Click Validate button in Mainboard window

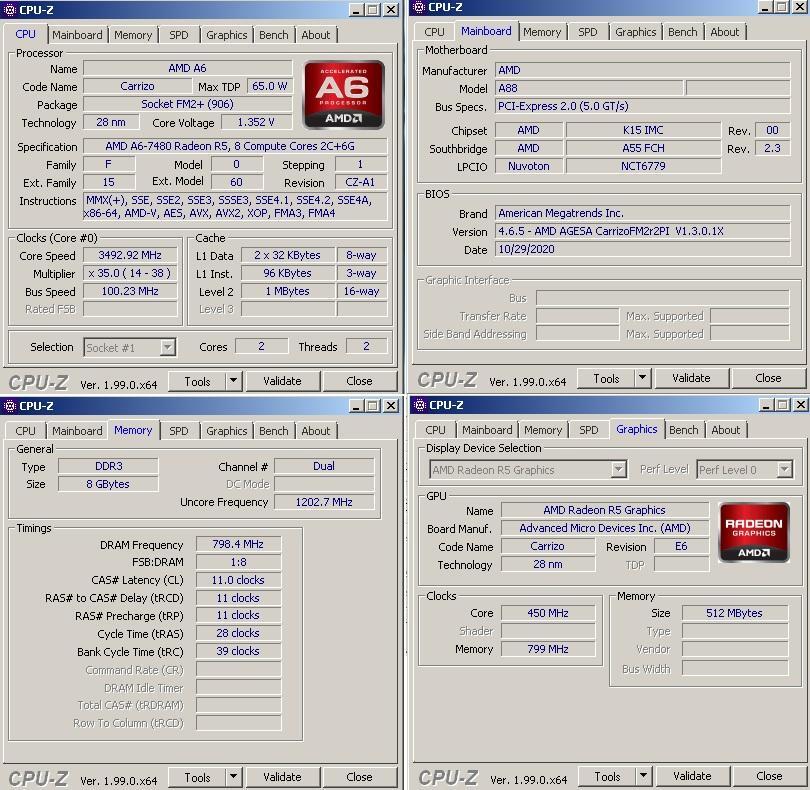pyautogui.click(x=691, y=378)
